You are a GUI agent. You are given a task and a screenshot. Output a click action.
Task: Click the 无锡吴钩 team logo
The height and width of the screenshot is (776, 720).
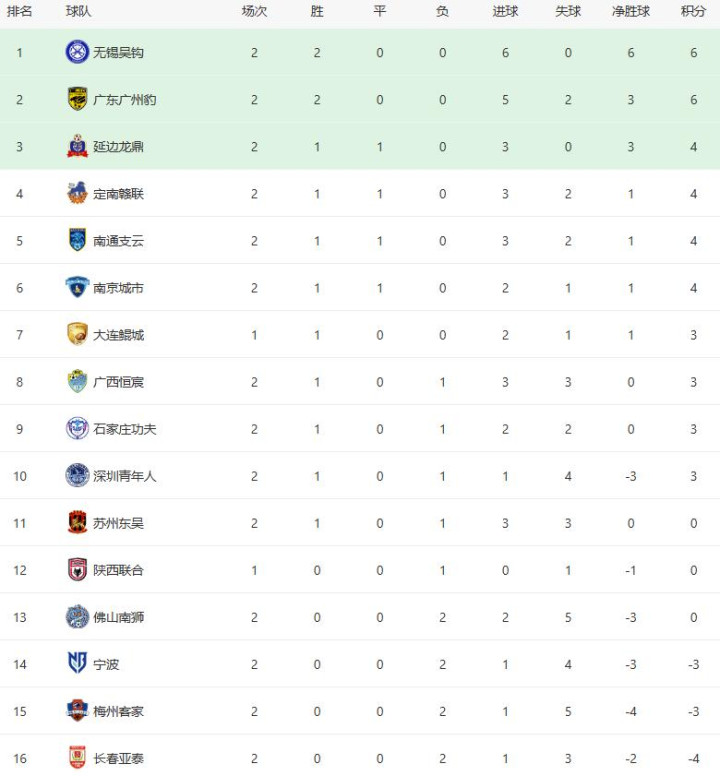tap(77, 52)
